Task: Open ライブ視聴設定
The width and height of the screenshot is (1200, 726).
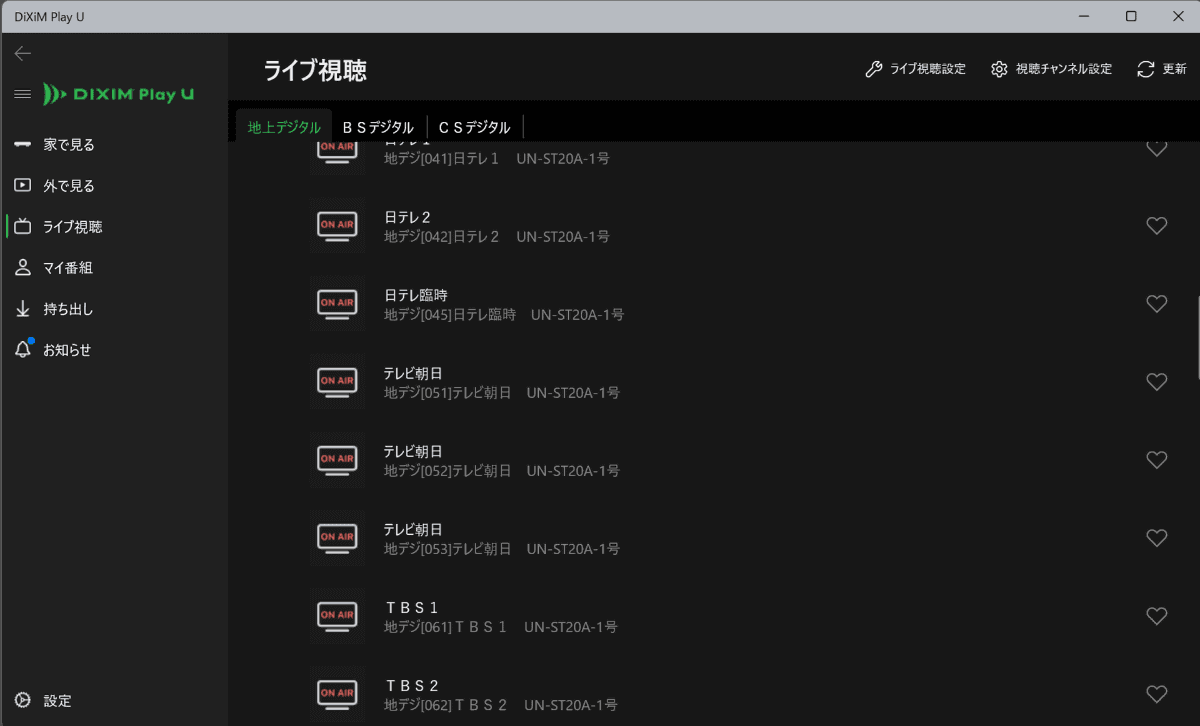Action: point(914,69)
